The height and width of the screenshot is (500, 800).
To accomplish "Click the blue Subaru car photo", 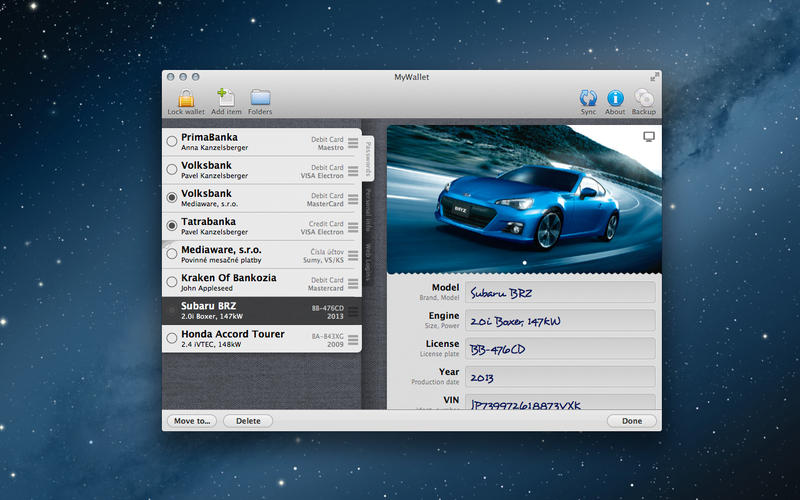I will click(x=524, y=199).
